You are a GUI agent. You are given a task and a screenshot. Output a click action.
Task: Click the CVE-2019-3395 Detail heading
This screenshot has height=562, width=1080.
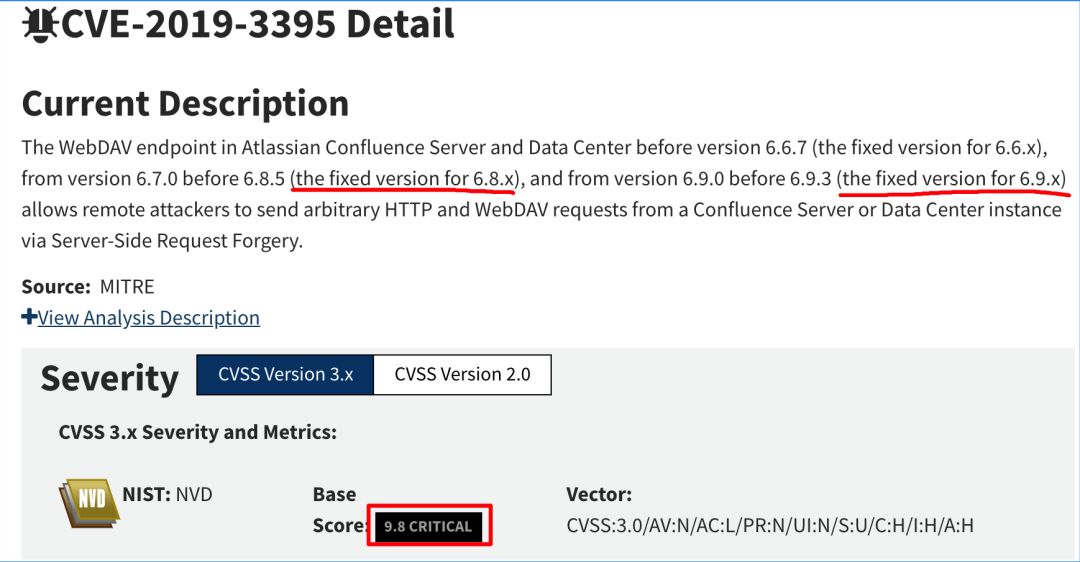point(258,24)
